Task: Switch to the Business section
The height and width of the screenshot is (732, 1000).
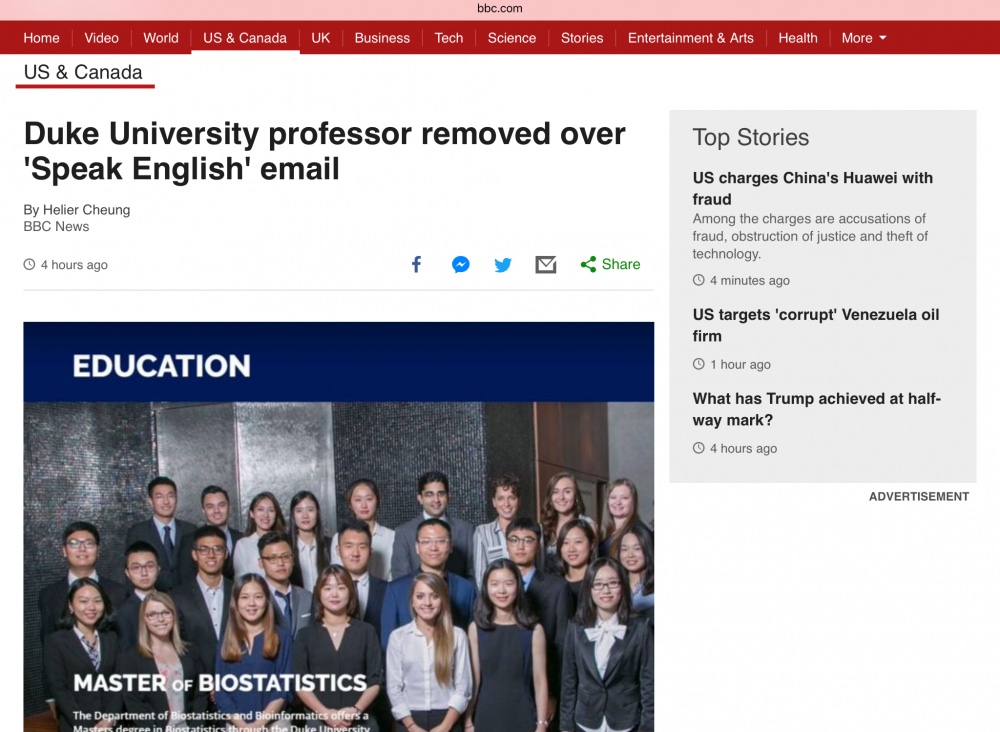Action: pyautogui.click(x=382, y=38)
